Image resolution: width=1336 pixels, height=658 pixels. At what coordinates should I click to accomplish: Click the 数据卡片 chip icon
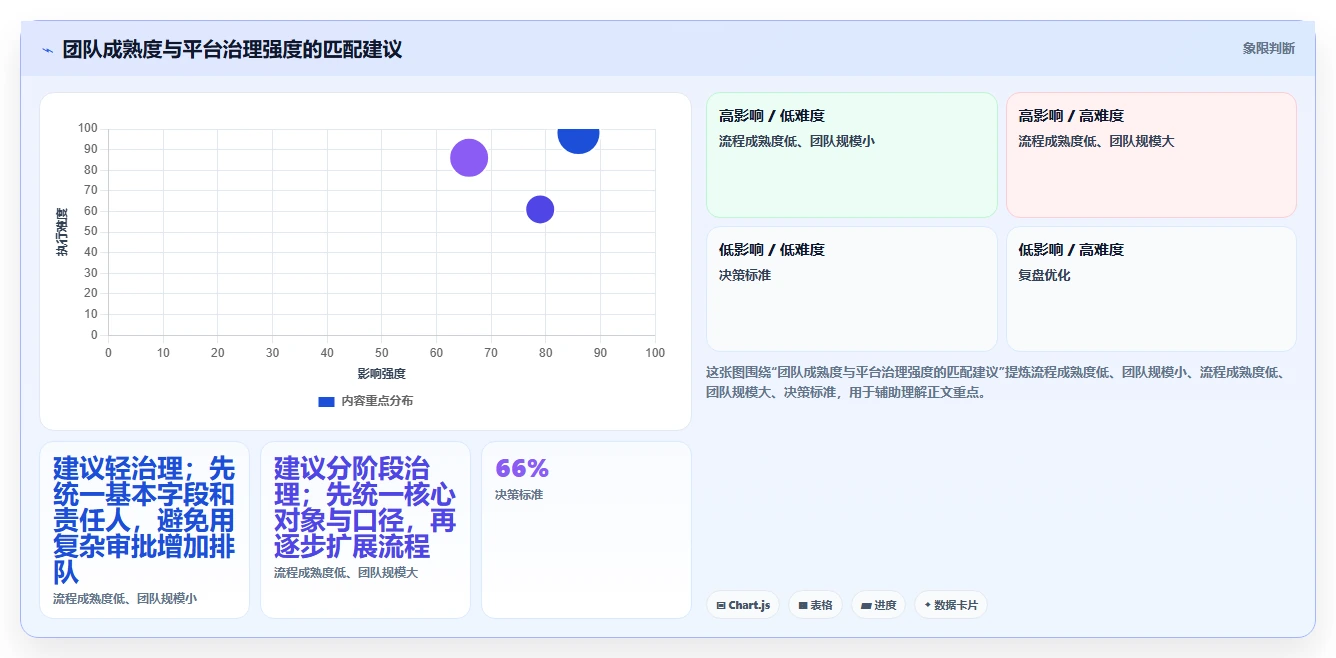point(928,605)
